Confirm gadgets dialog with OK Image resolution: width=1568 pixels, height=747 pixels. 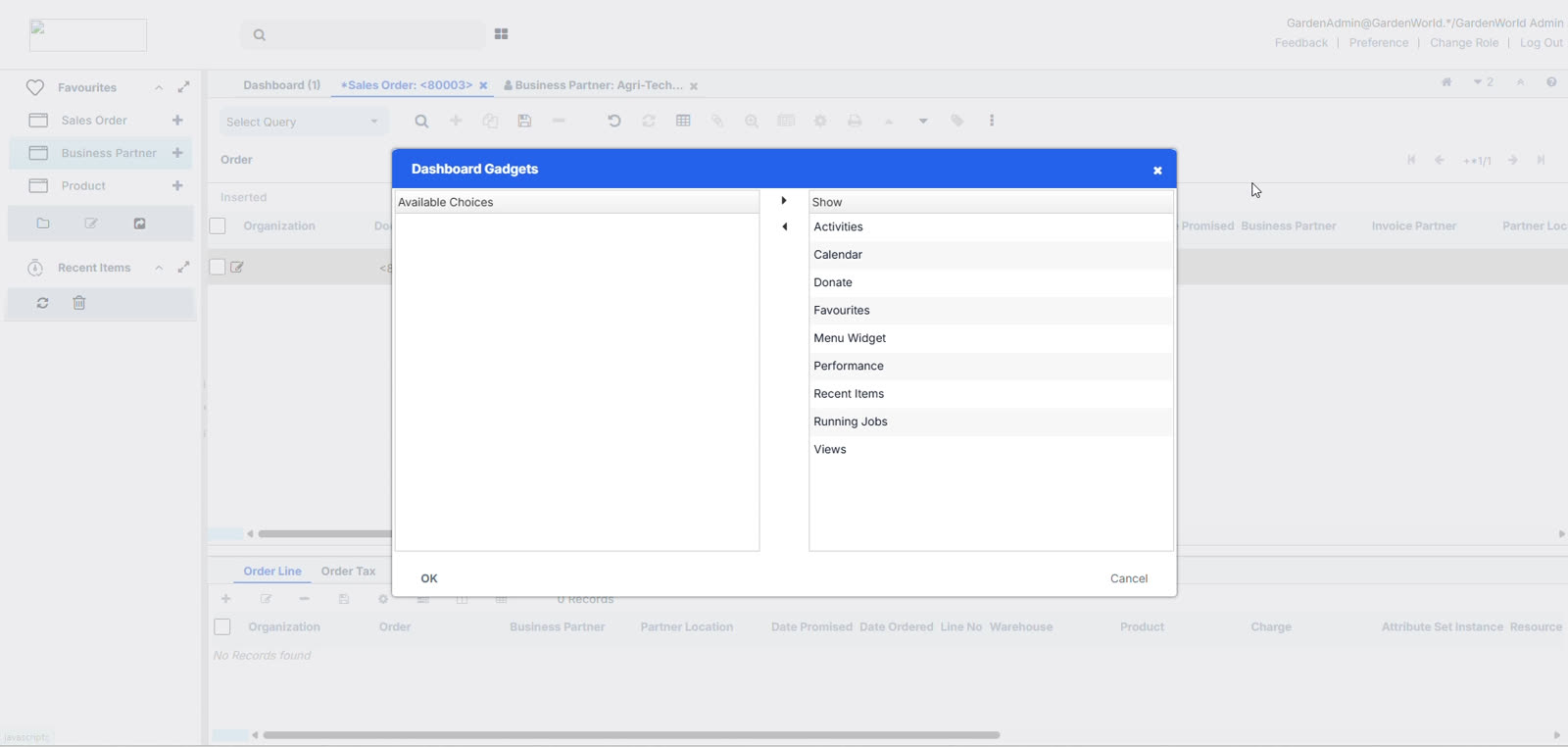[x=429, y=578]
